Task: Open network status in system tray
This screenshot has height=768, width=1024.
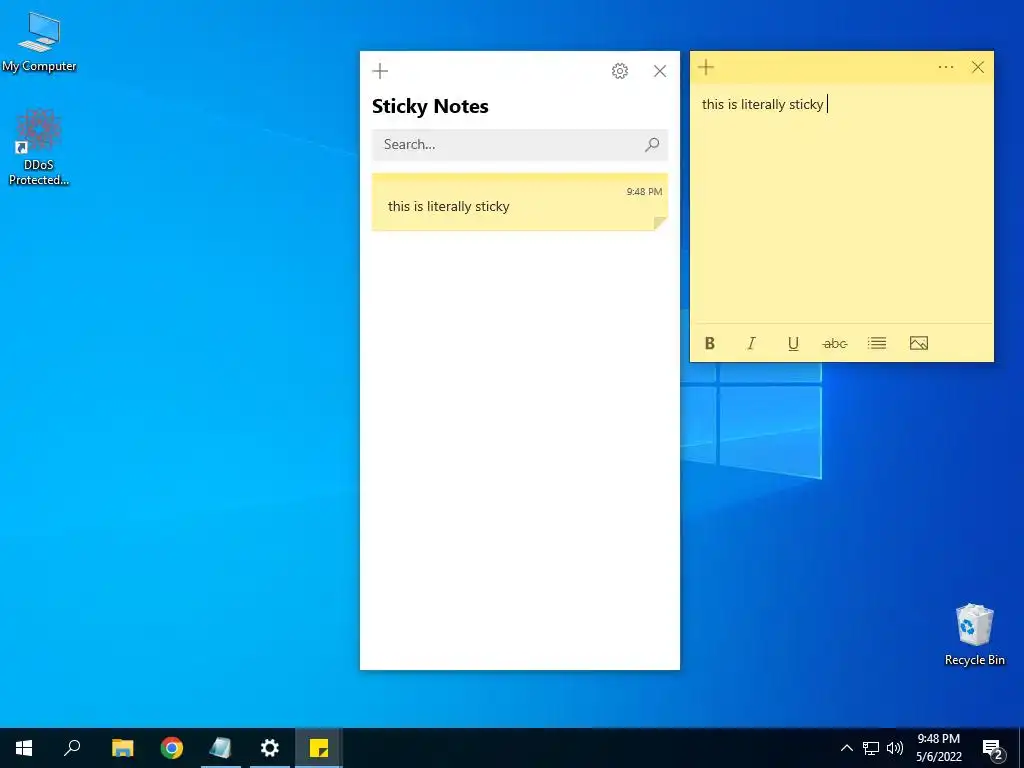Action: coord(871,748)
